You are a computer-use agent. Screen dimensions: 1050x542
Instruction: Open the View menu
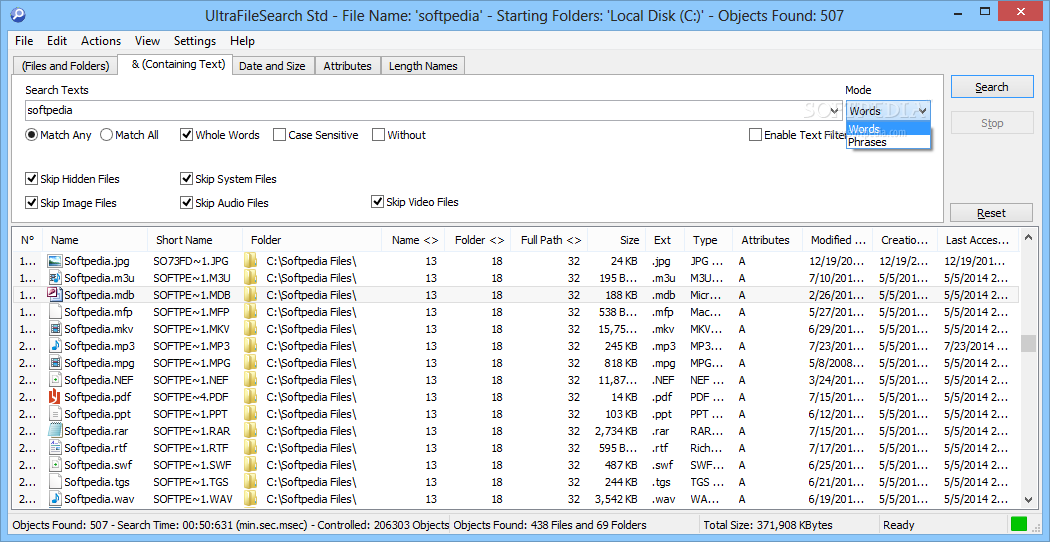pos(147,41)
